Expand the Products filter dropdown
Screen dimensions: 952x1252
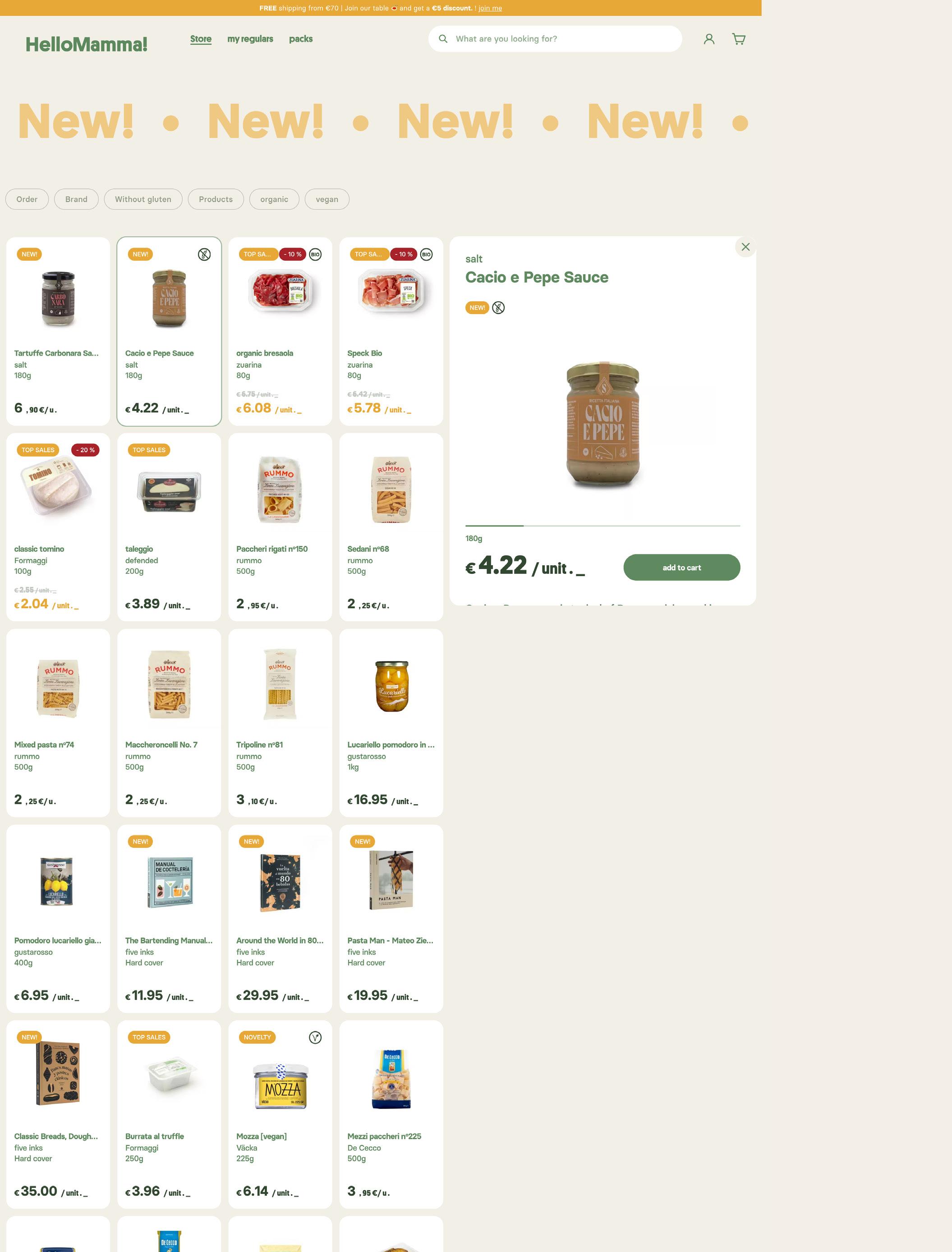[216, 199]
